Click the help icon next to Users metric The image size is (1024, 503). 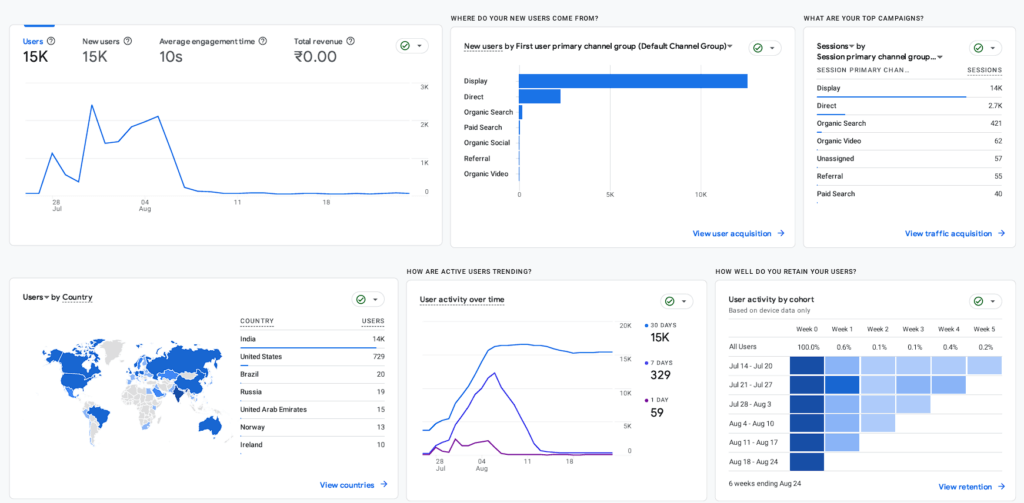pyautogui.click(x=51, y=41)
